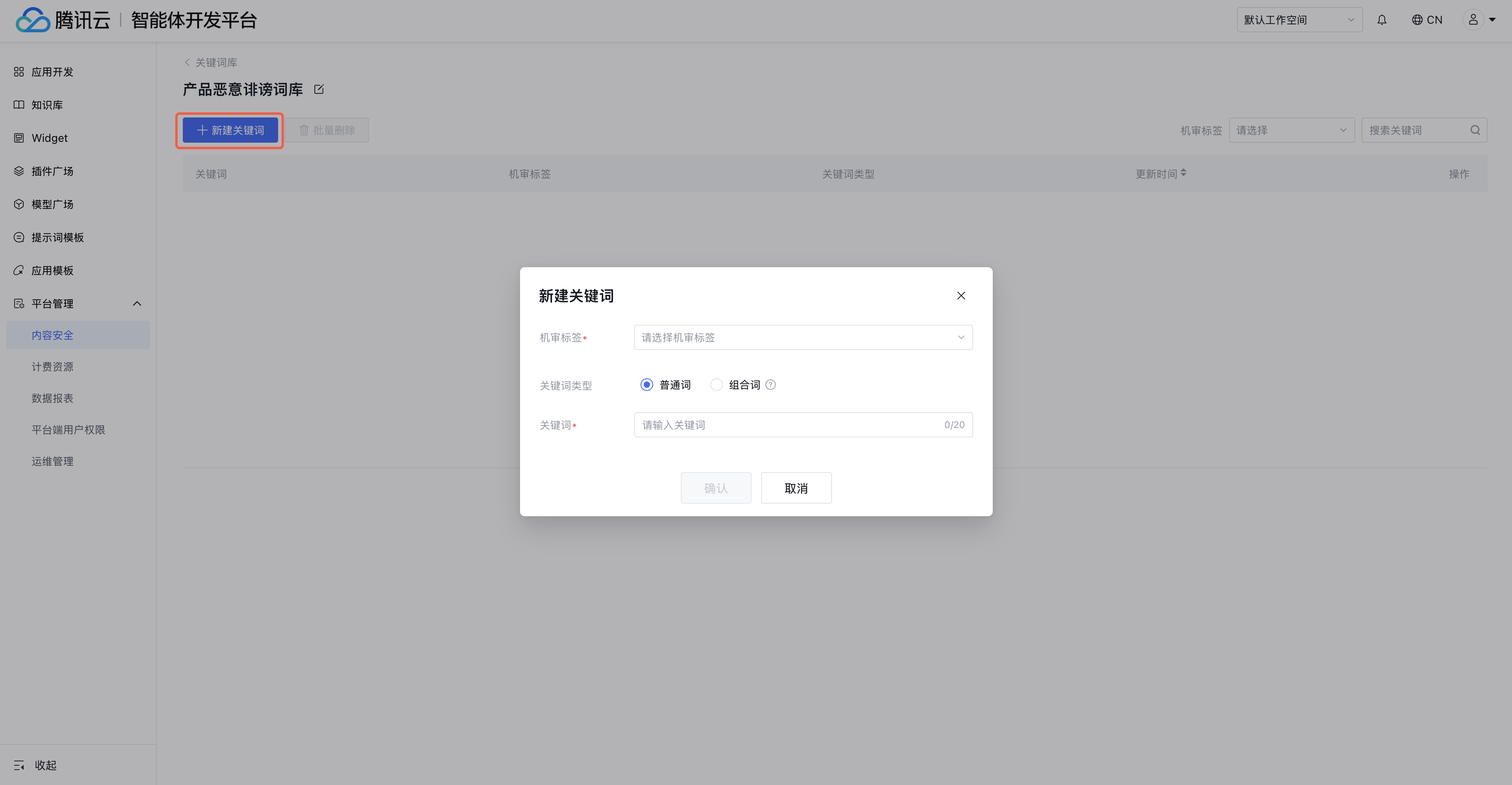Close the 新建关键词 dialog with X
Viewport: 1512px width, 785px height.
961,295
